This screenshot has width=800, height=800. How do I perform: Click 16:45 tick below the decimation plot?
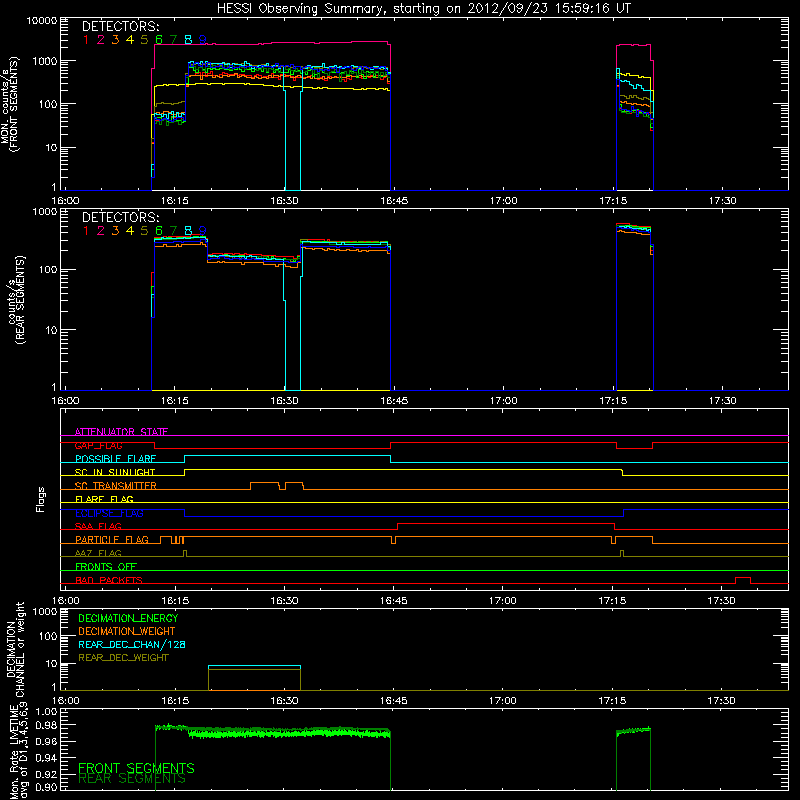pos(393,701)
